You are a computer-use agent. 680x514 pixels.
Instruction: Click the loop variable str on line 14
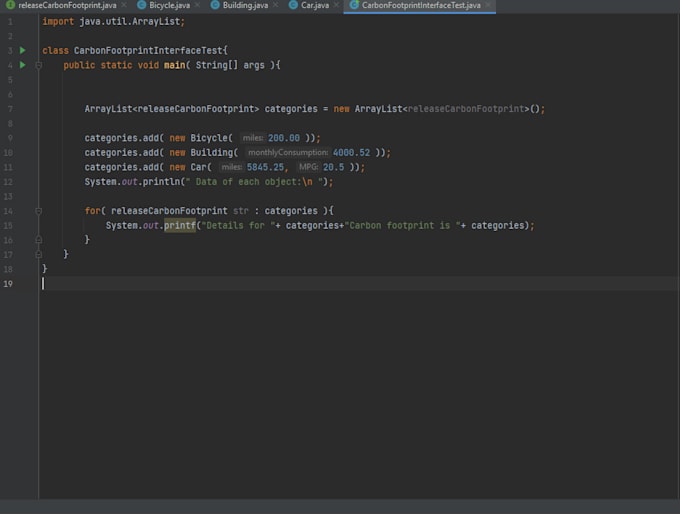241,211
